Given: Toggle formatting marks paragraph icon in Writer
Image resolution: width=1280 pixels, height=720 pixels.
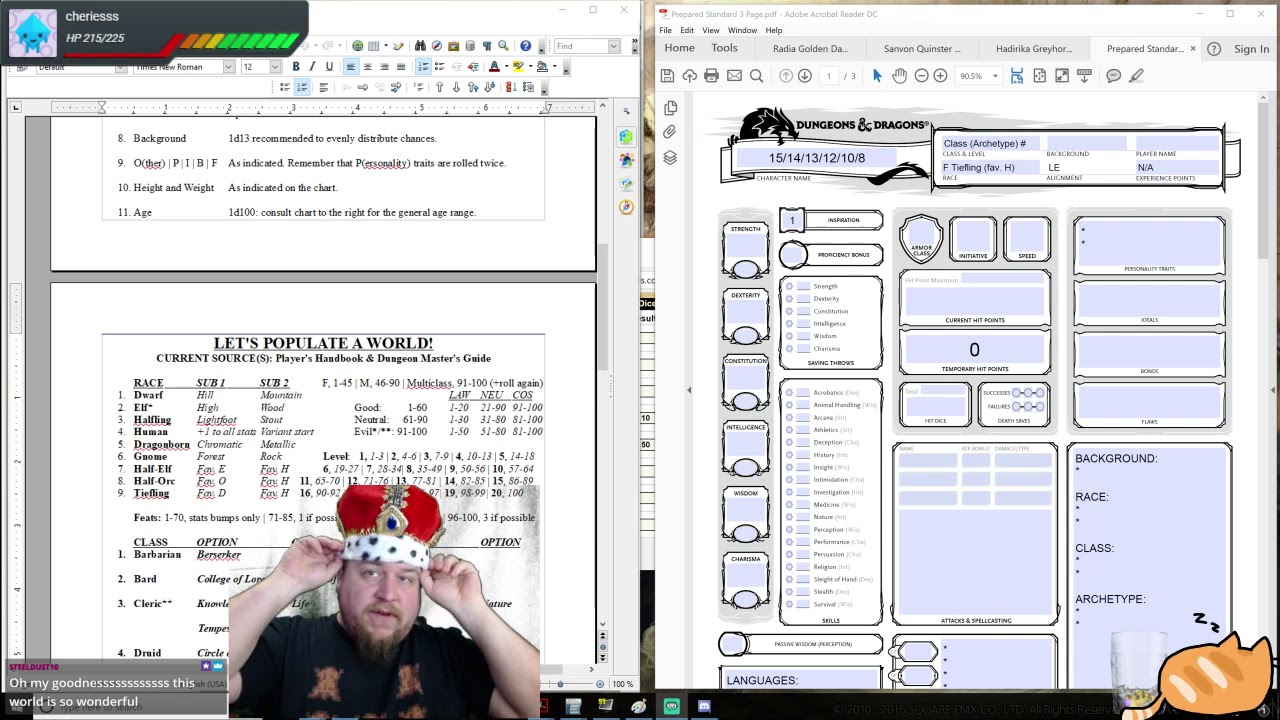Looking at the screenshot, I should tap(487, 46).
